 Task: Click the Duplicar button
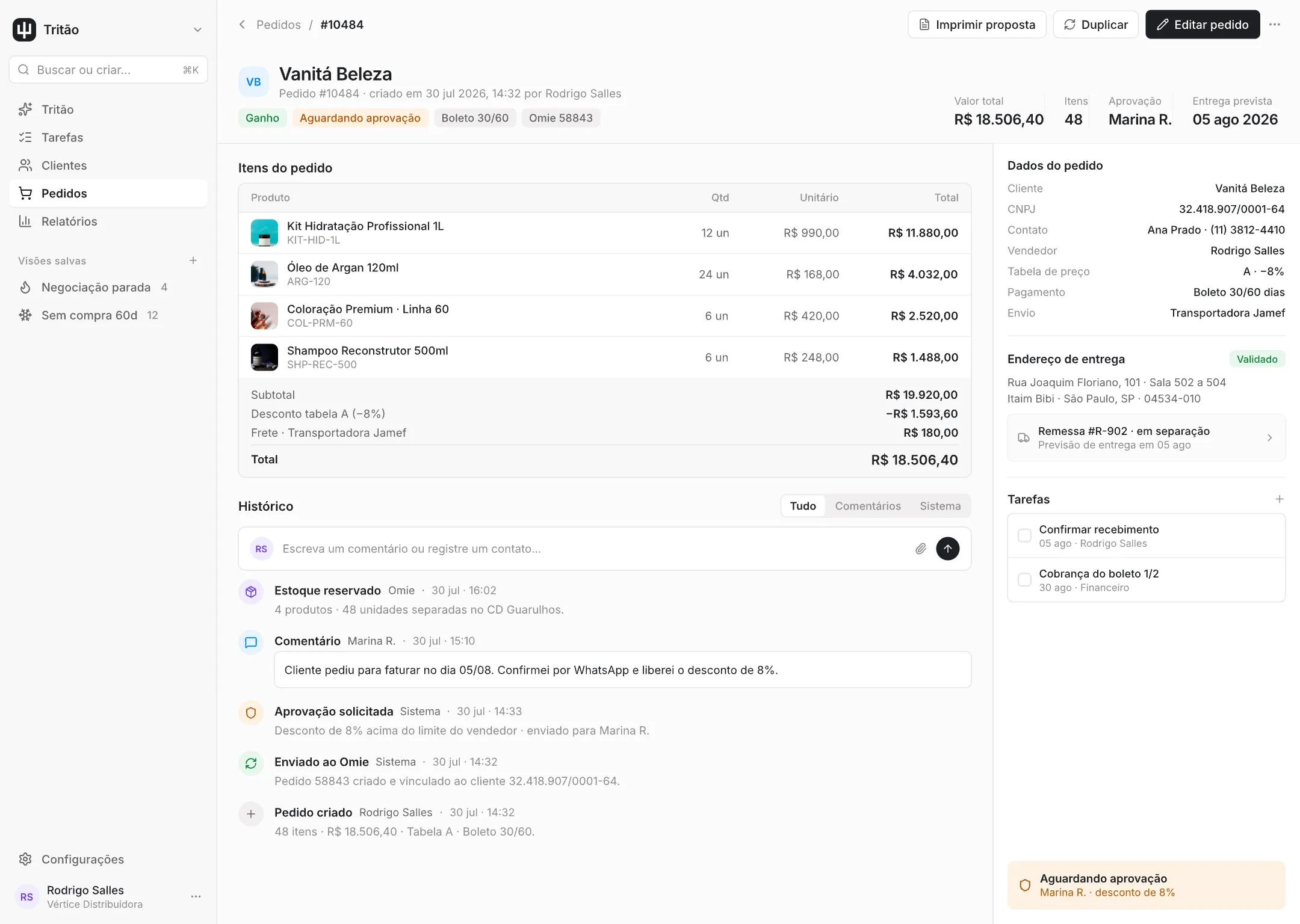pos(1096,25)
